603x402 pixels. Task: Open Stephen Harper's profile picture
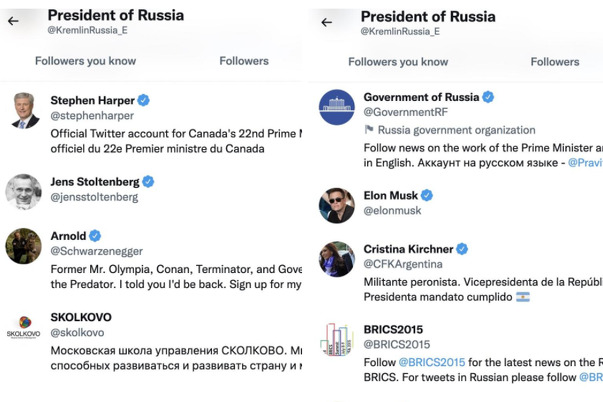pos(23,110)
